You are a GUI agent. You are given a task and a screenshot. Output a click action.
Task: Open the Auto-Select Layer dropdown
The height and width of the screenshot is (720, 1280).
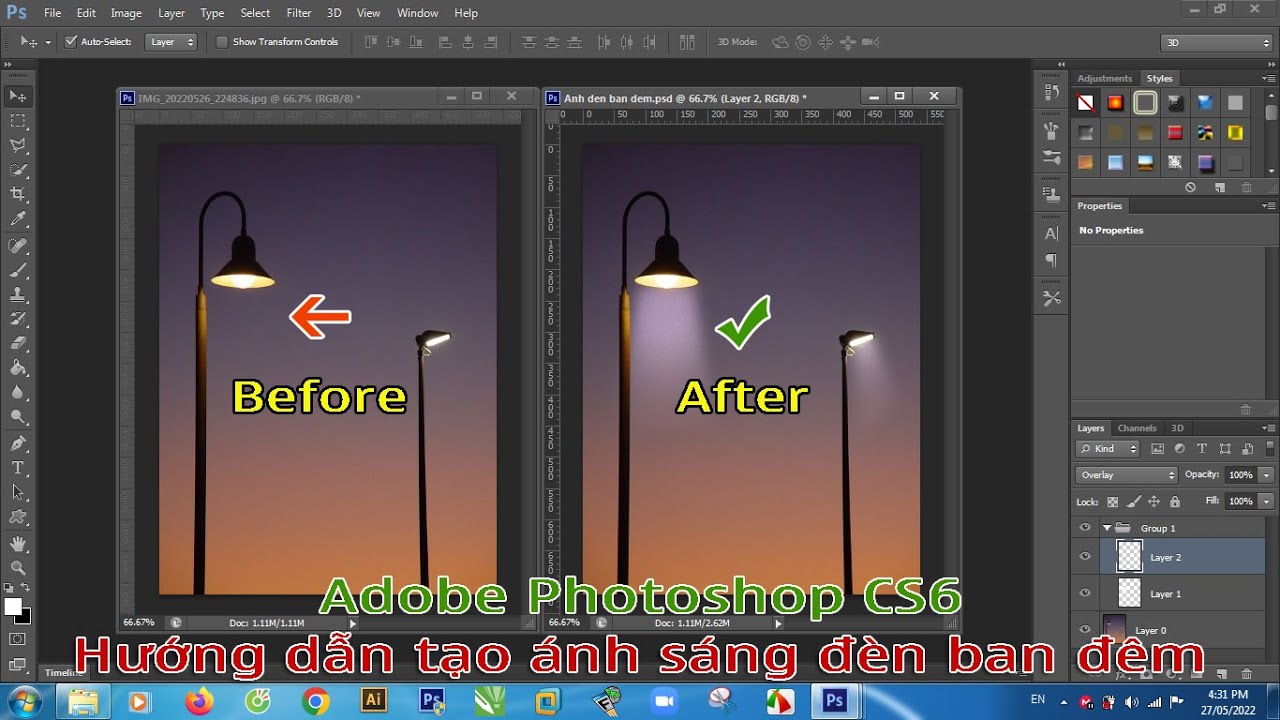(x=171, y=42)
